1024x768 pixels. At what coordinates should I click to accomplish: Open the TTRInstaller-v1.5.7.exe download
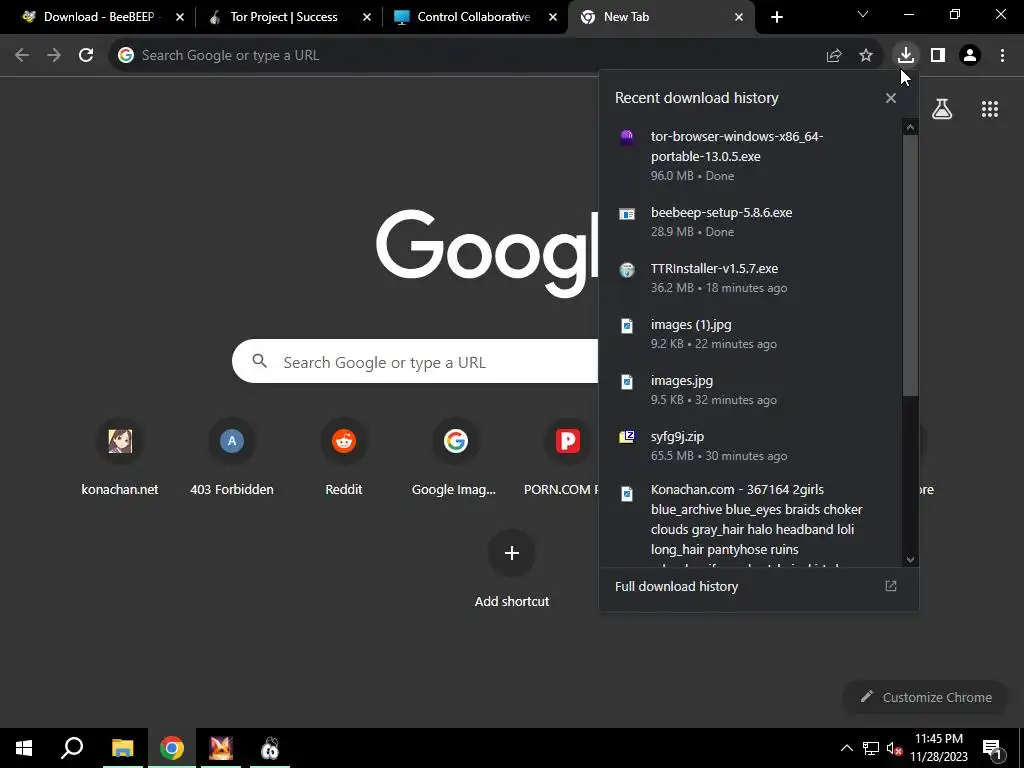pos(751,278)
